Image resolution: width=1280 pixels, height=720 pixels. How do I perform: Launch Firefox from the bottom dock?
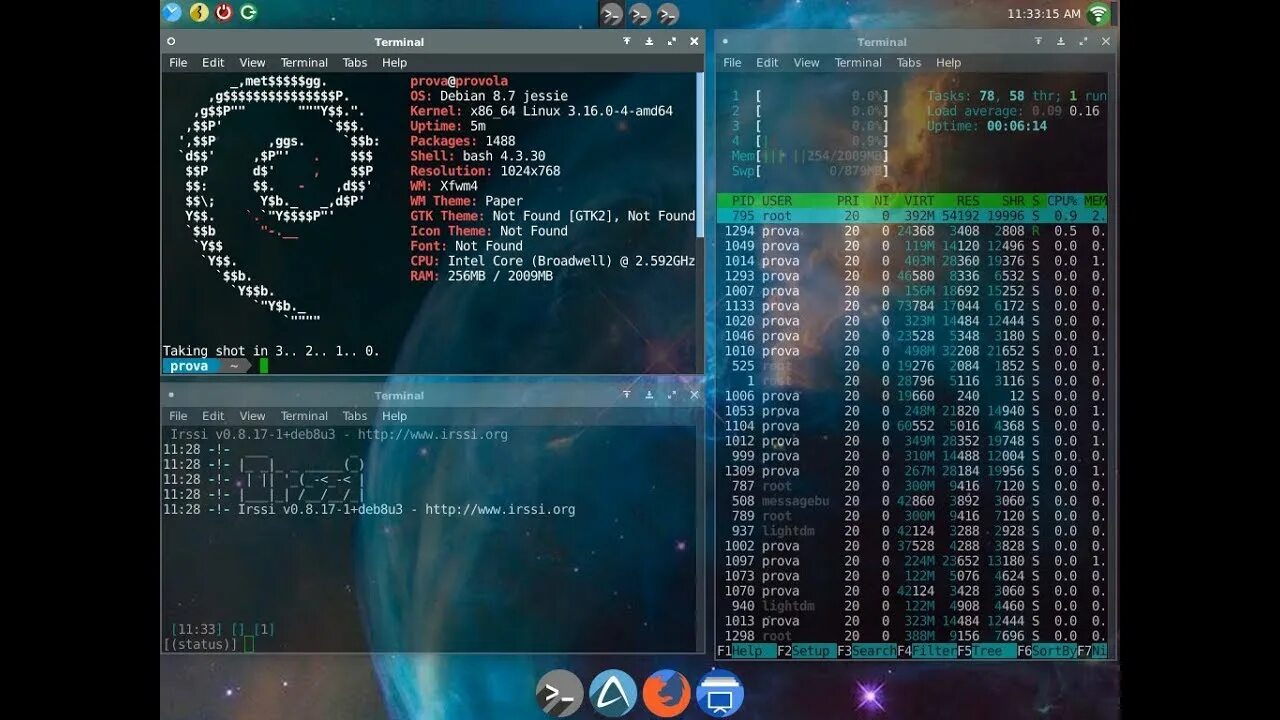point(666,693)
